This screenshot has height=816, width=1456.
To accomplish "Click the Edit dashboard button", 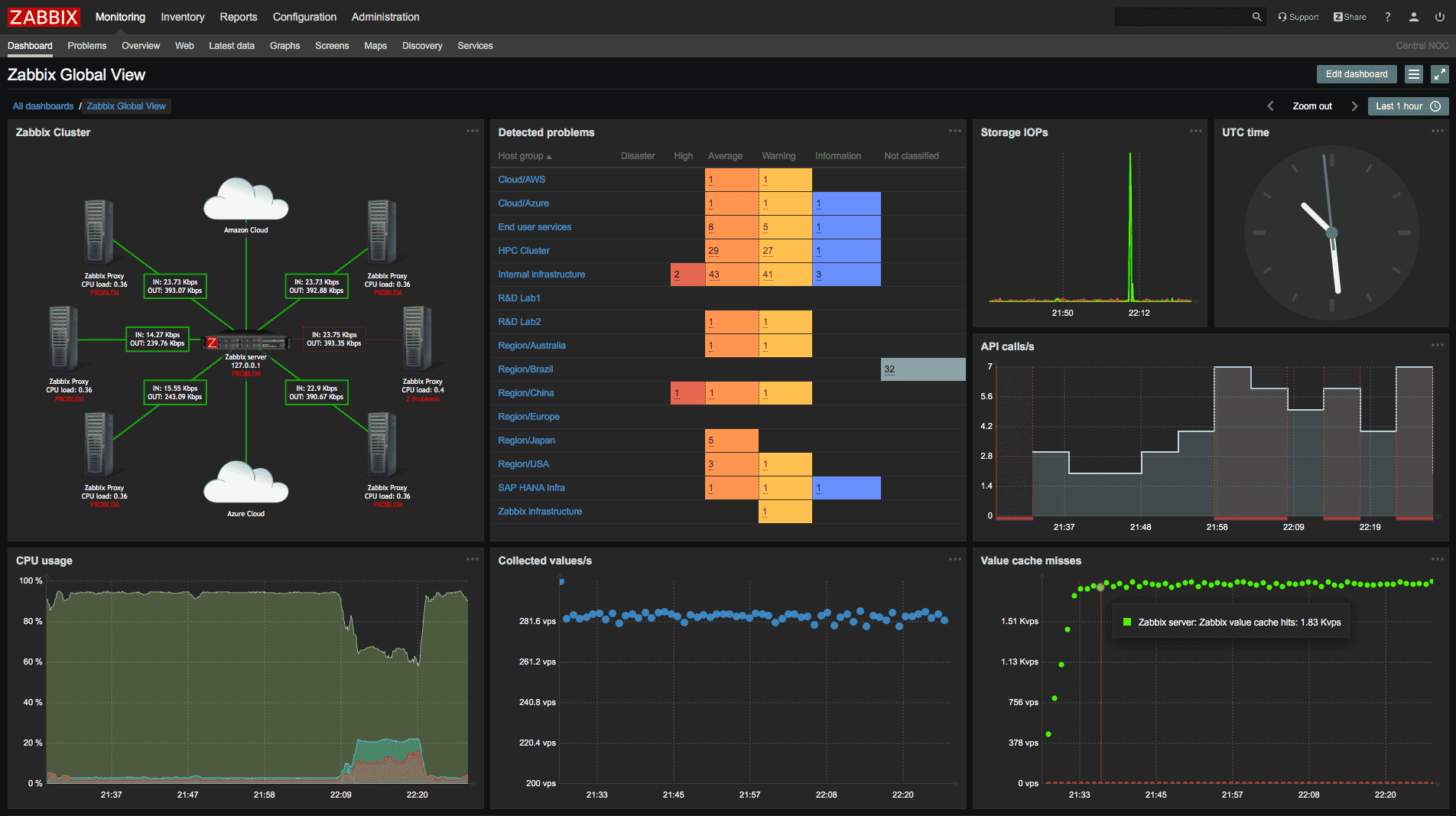I will point(1356,73).
